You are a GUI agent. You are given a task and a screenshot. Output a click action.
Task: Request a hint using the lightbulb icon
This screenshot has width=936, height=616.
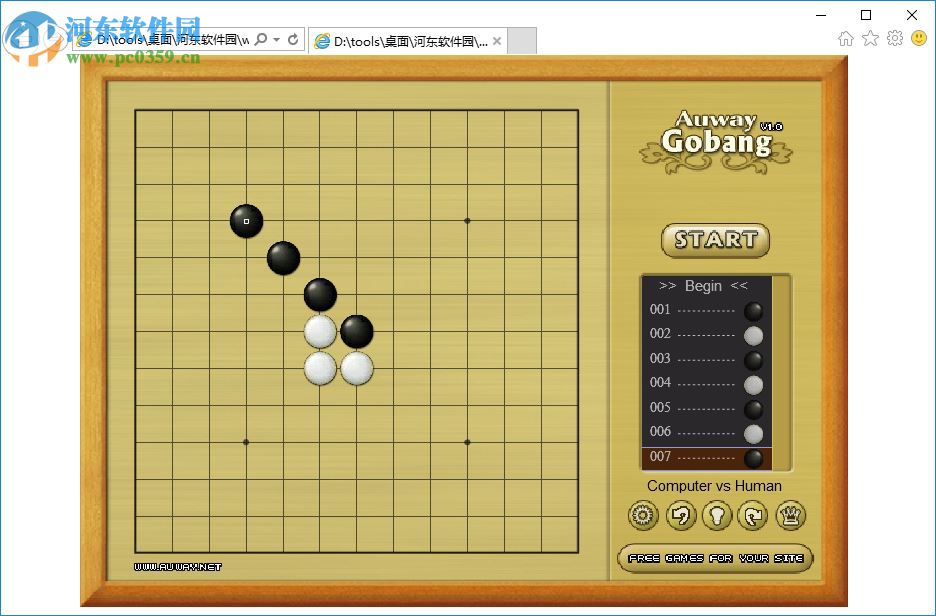pos(716,515)
